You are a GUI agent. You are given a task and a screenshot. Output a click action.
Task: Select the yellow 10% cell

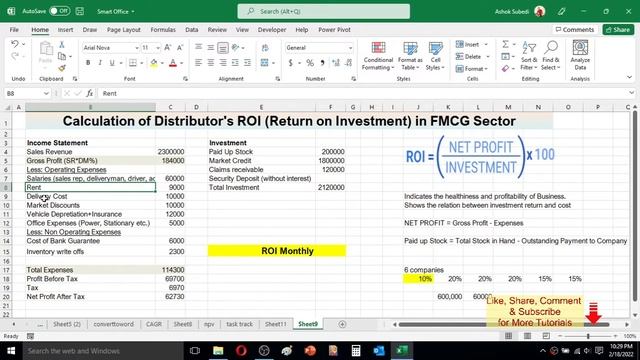418,279
